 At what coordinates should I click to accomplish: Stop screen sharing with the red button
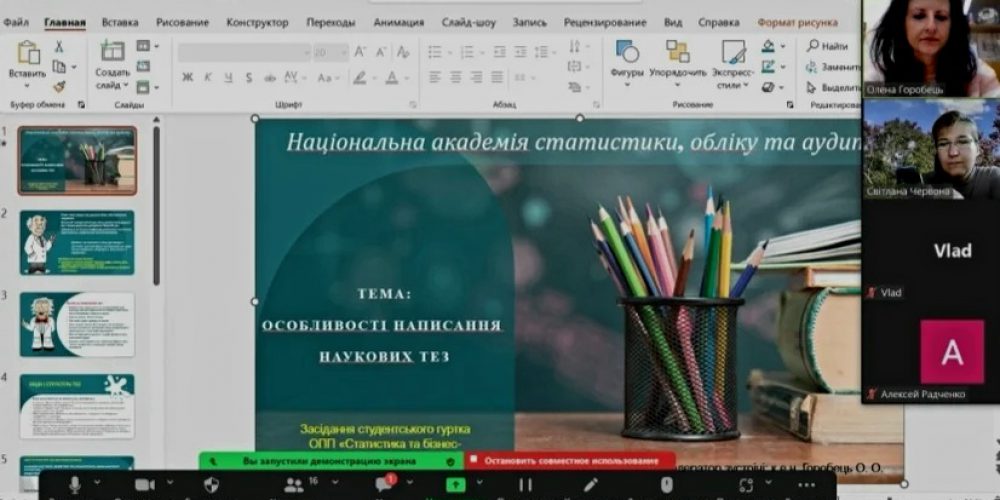pos(569,461)
